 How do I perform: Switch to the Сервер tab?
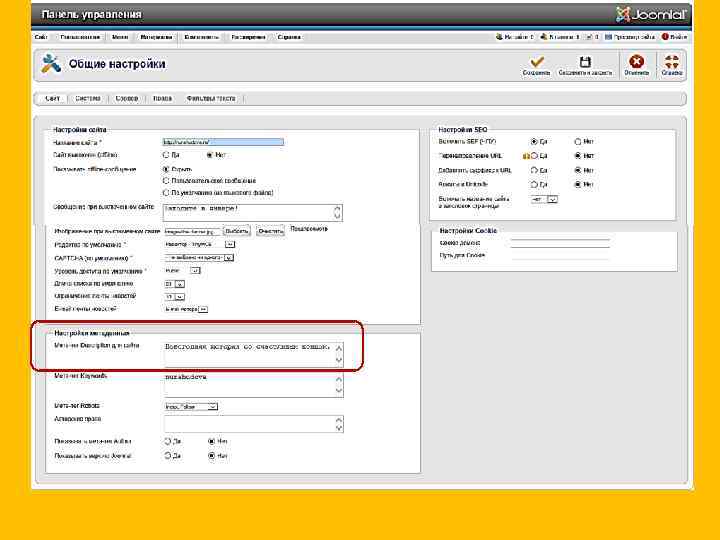pyautogui.click(x=127, y=98)
